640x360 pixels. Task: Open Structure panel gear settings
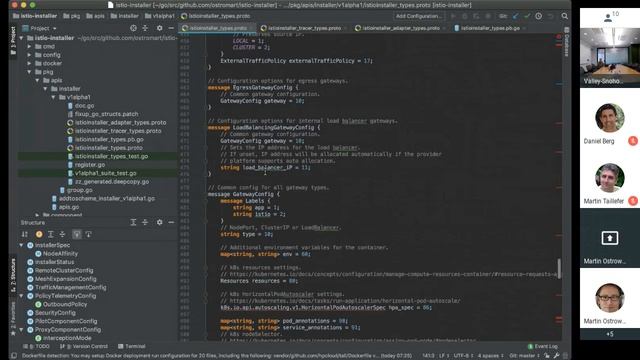(160, 222)
